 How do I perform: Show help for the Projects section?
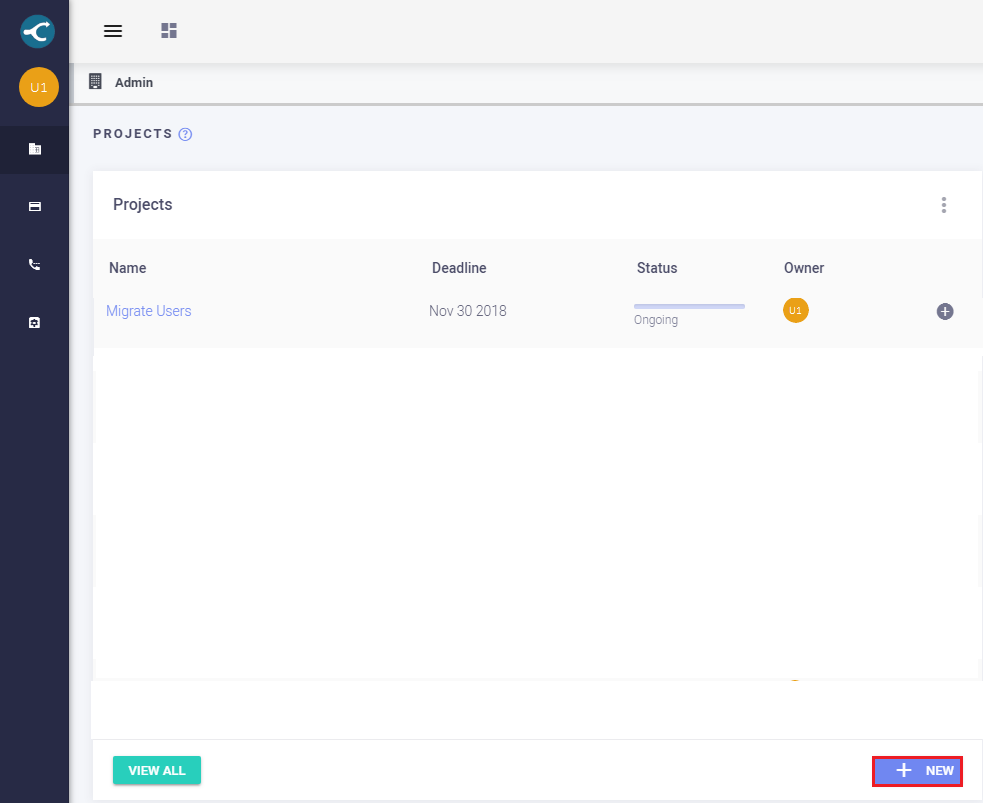pos(185,134)
